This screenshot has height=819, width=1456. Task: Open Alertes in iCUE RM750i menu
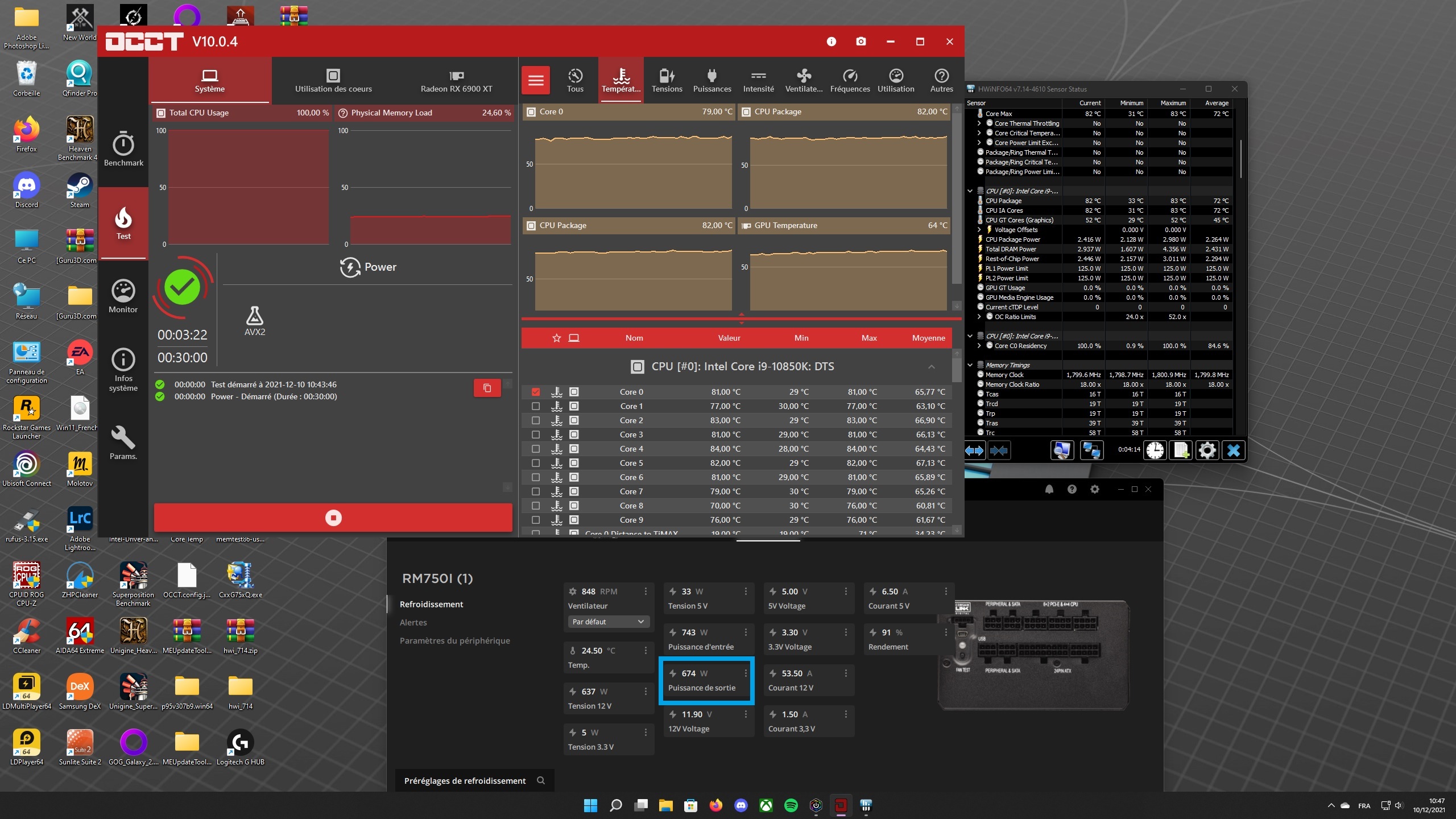pyautogui.click(x=413, y=622)
